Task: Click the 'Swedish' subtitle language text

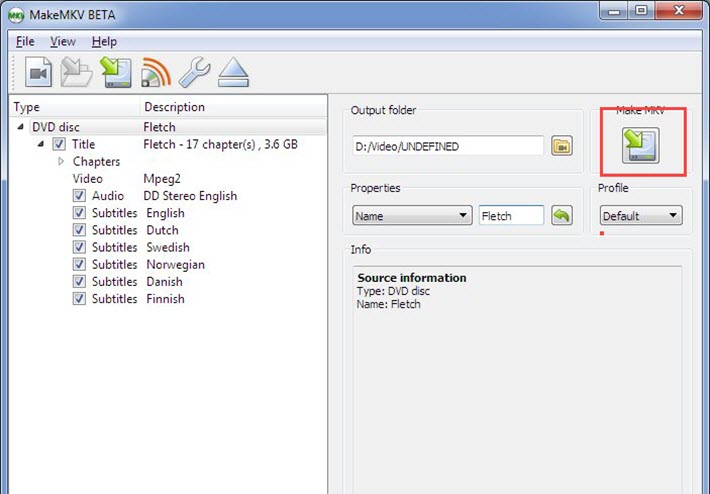Action: (x=168, y=247)
